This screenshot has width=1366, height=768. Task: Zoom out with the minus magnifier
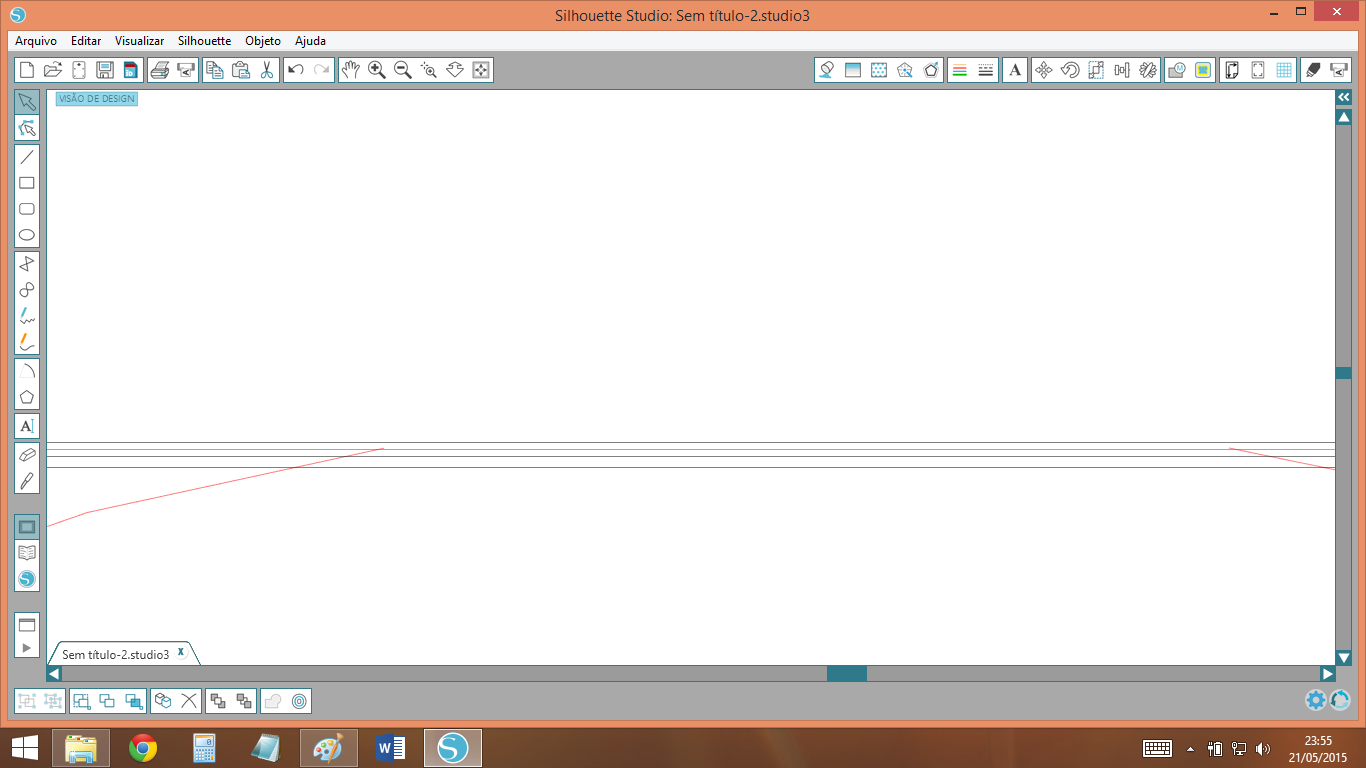[x=403, y=70]
